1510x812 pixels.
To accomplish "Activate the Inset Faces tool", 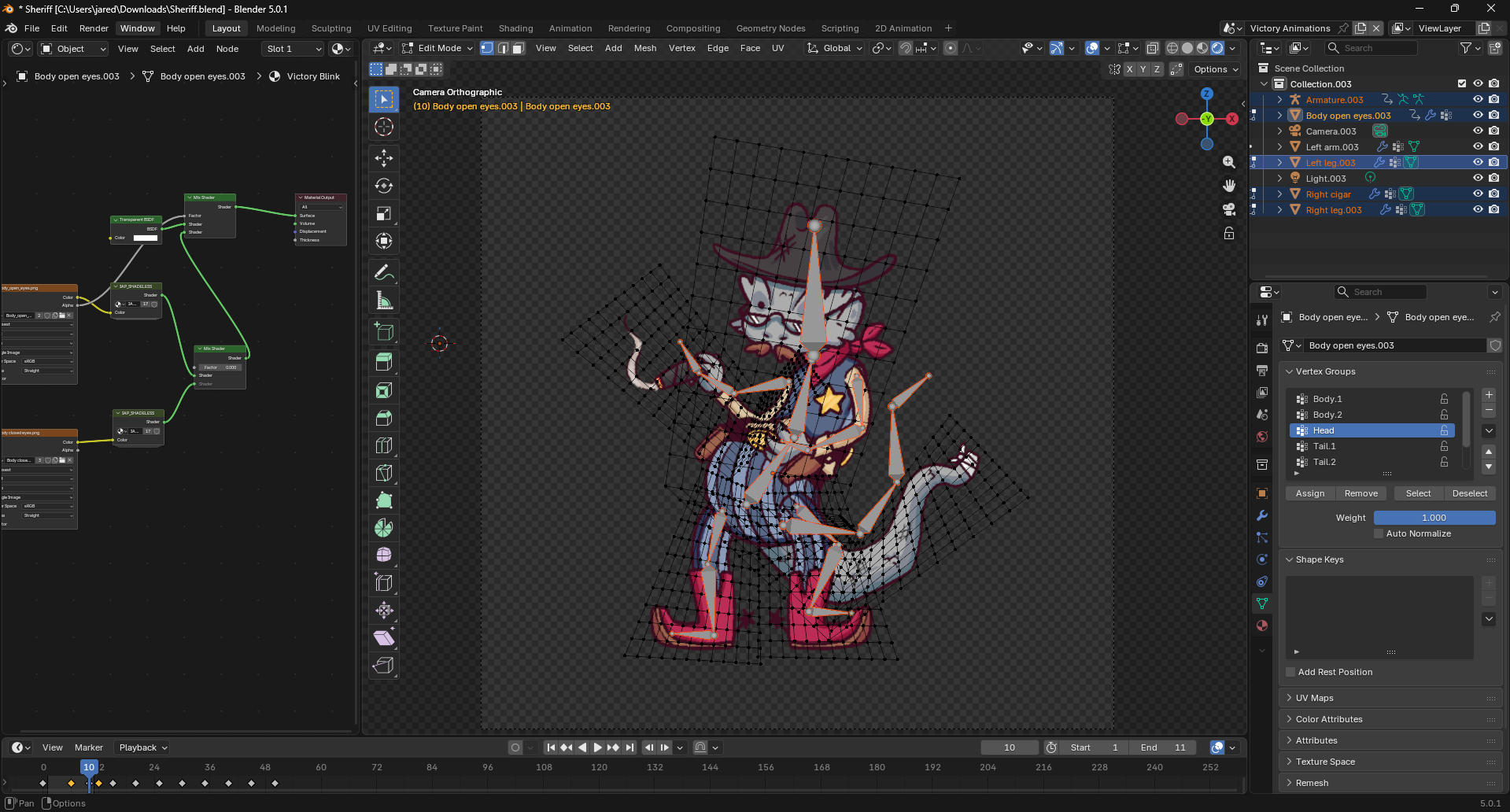I will [x=384, y=390].
